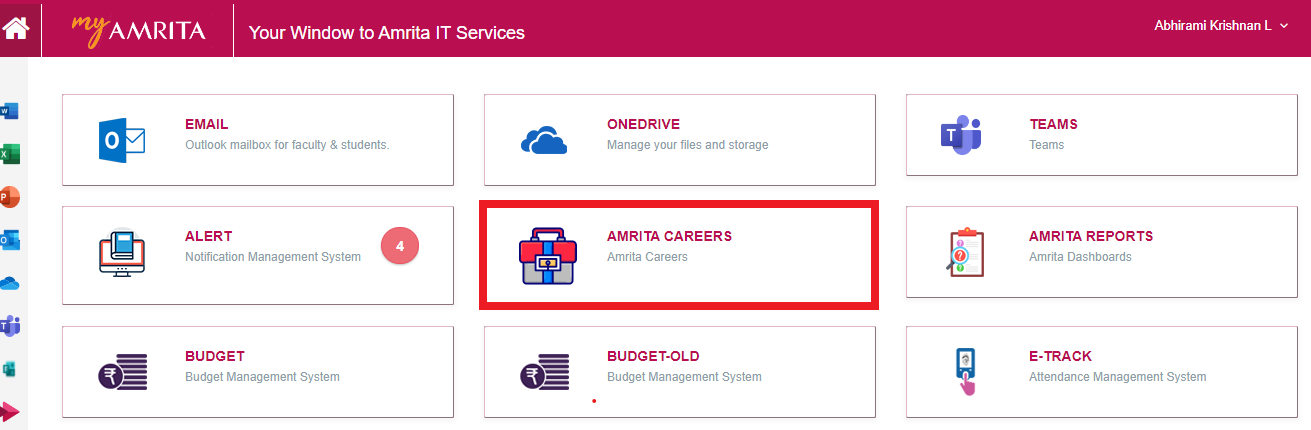Open the EMAIL tile link
The width and height of the screenshot is (1311, 430).
(206, 125)
